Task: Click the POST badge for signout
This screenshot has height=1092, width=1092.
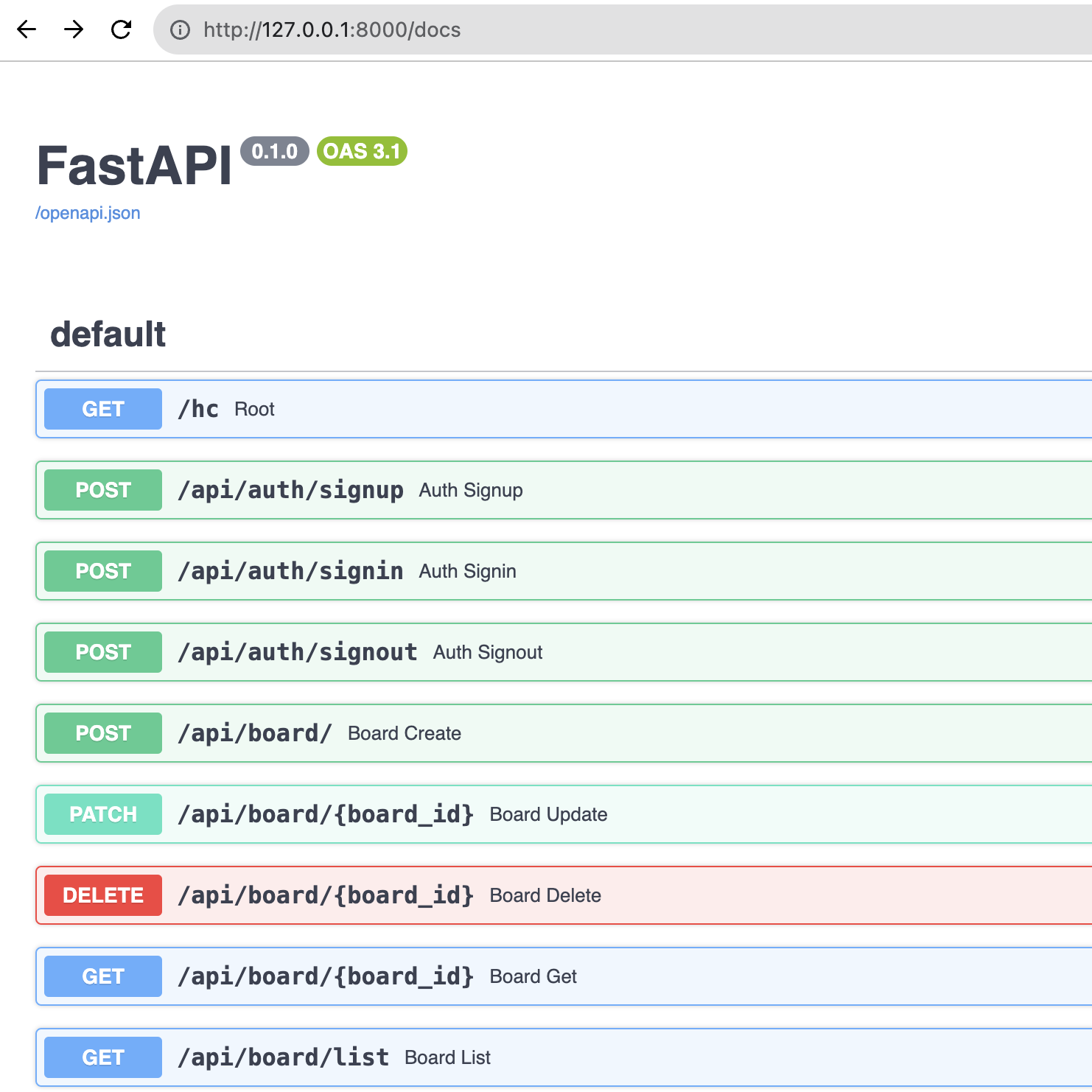Action: pyautogui.click(x=103, y=652)
